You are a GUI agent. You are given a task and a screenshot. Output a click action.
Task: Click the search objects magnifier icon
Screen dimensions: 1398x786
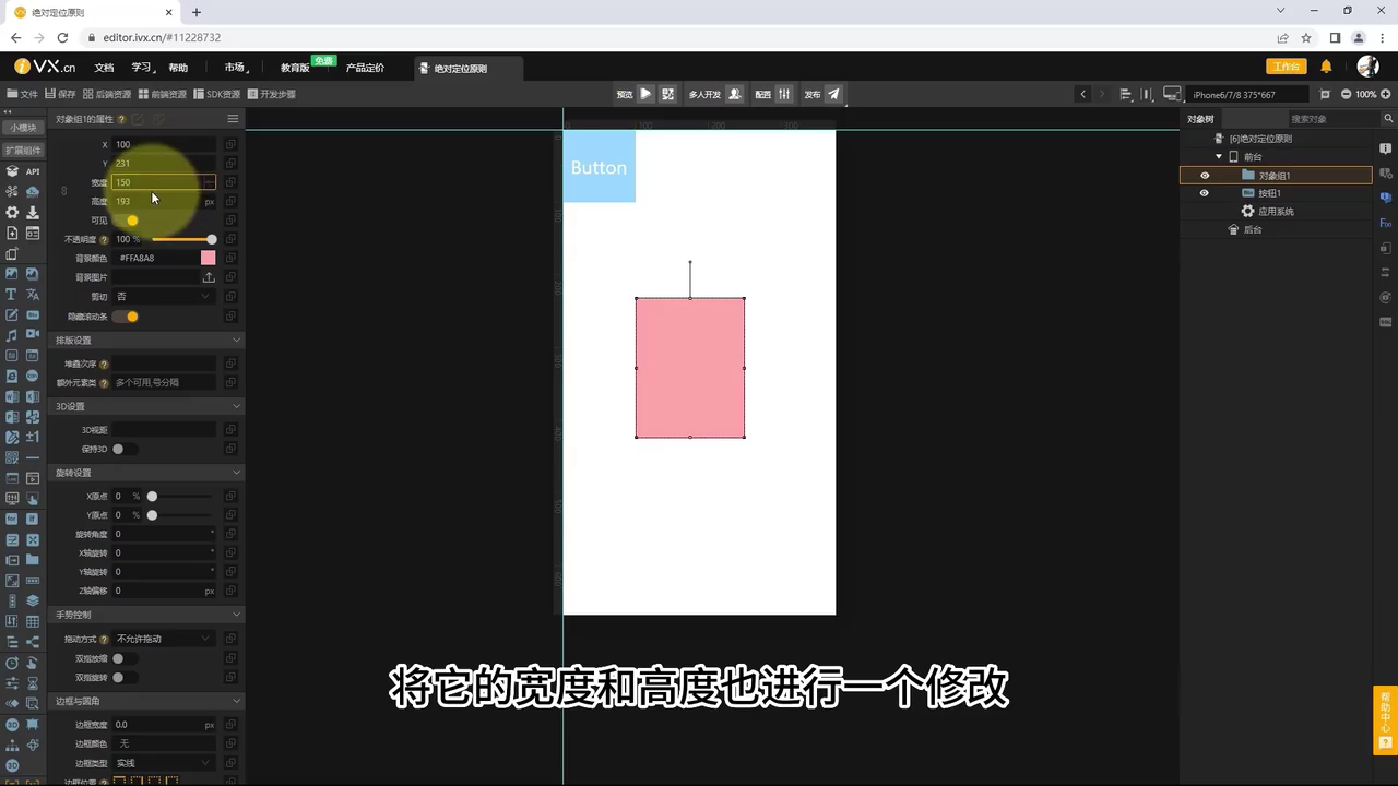(x=1388, y=119)
